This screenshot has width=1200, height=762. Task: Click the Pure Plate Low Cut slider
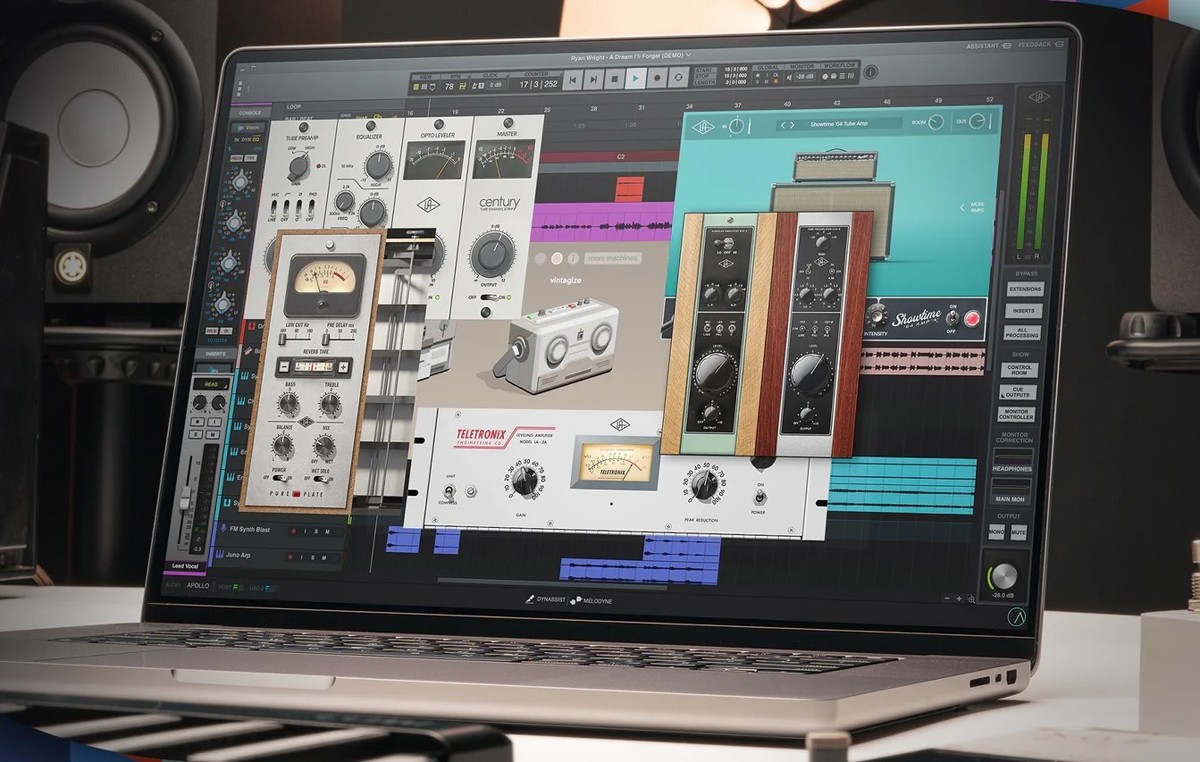(295, 339)
